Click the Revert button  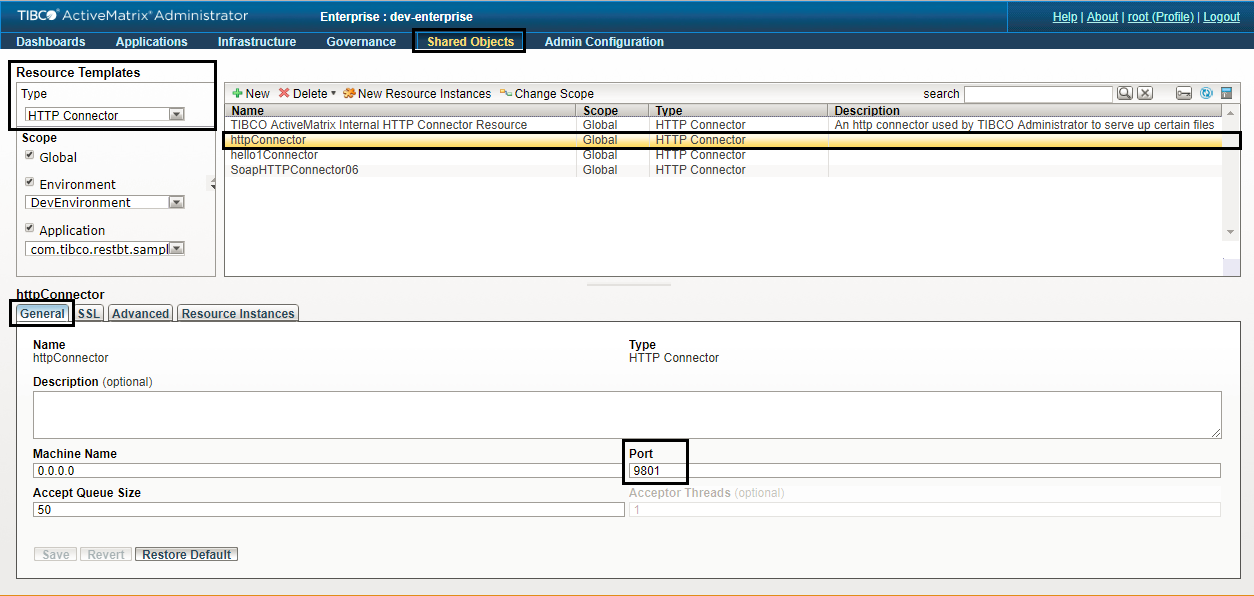106,554
